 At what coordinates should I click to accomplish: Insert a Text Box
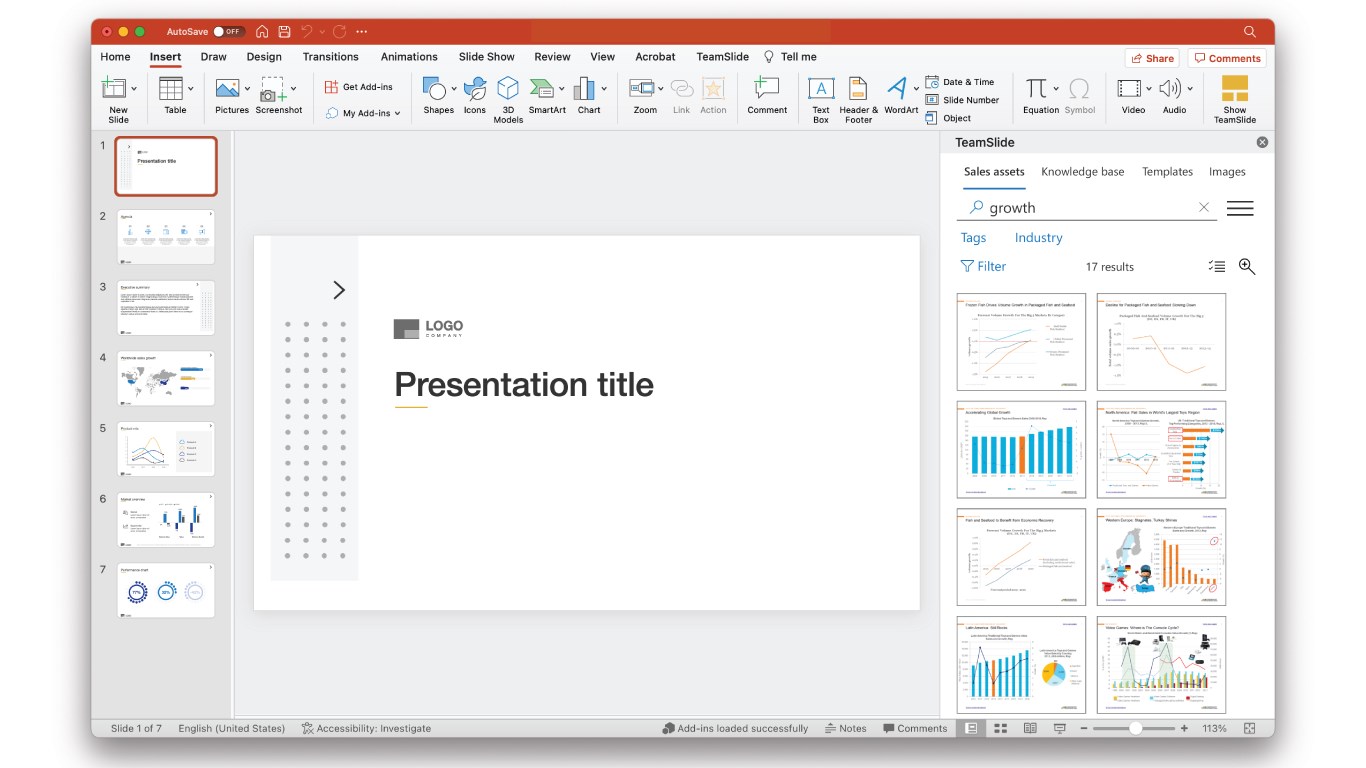pyautogui.click(x=821, y=100)
